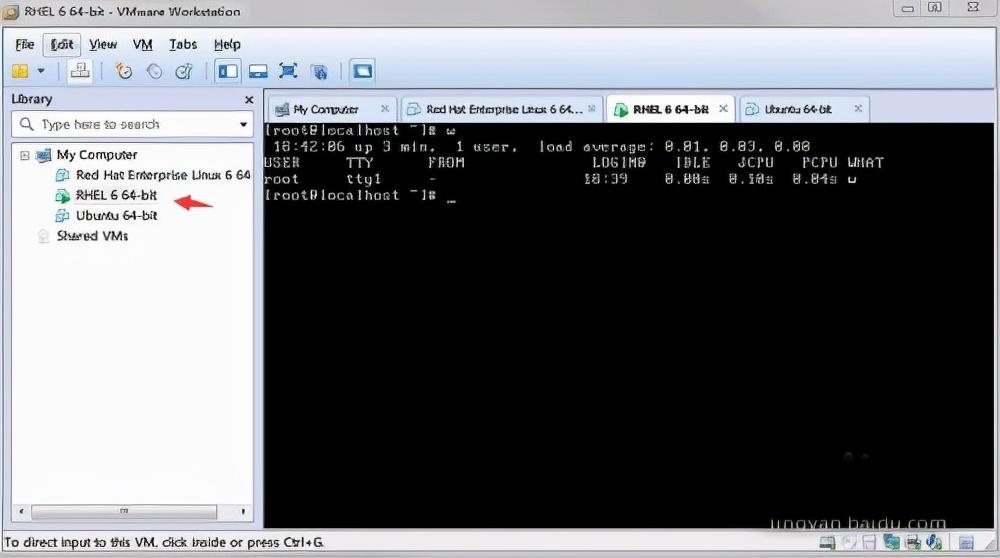Select Ubuntu 64-bit in the library tree
Image resolution: width=1000 pixels, height=558 pixels.
[116, 216]
